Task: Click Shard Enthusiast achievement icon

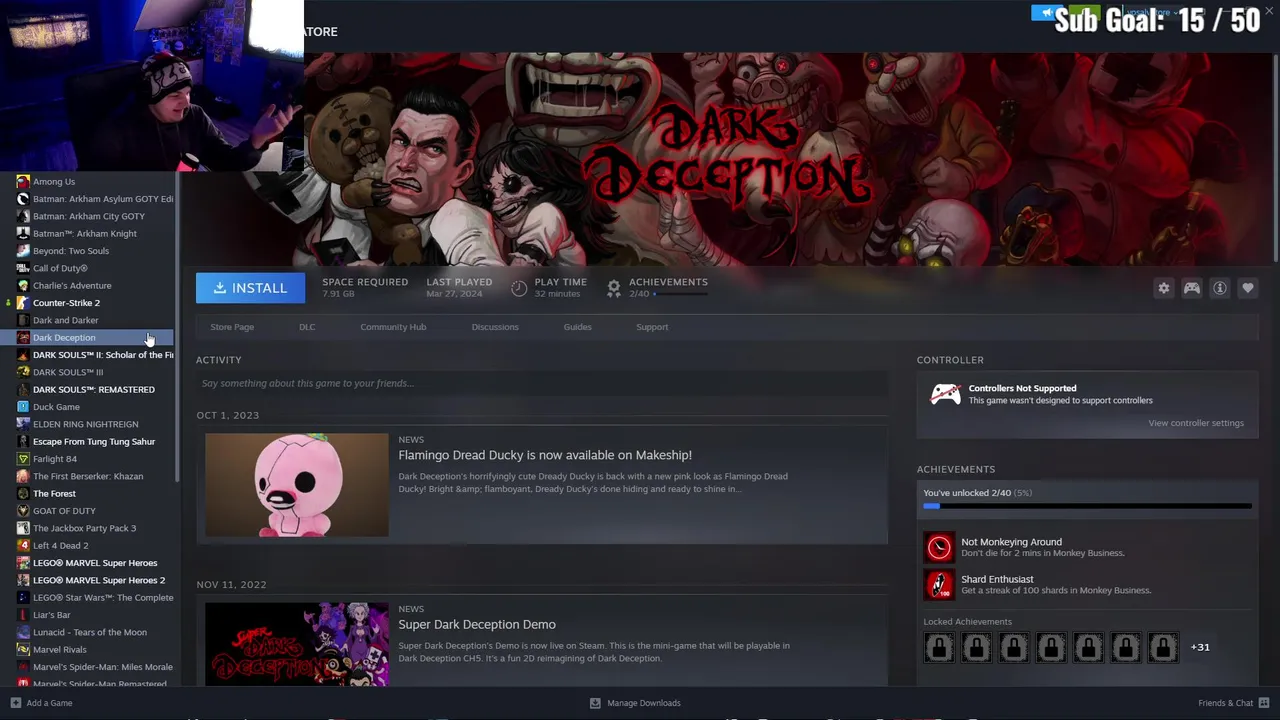Action: pos(939,584)
